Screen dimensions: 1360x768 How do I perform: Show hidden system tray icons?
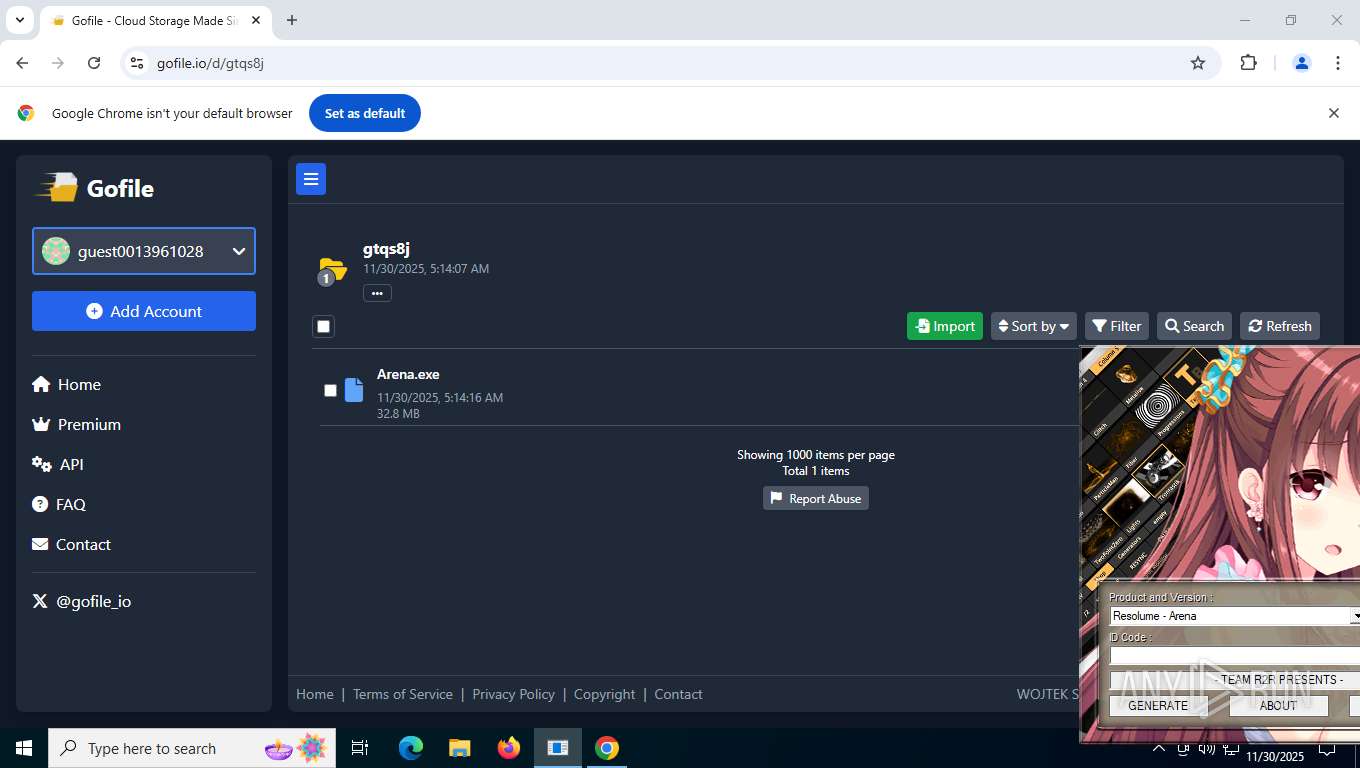pos(1159,748)
